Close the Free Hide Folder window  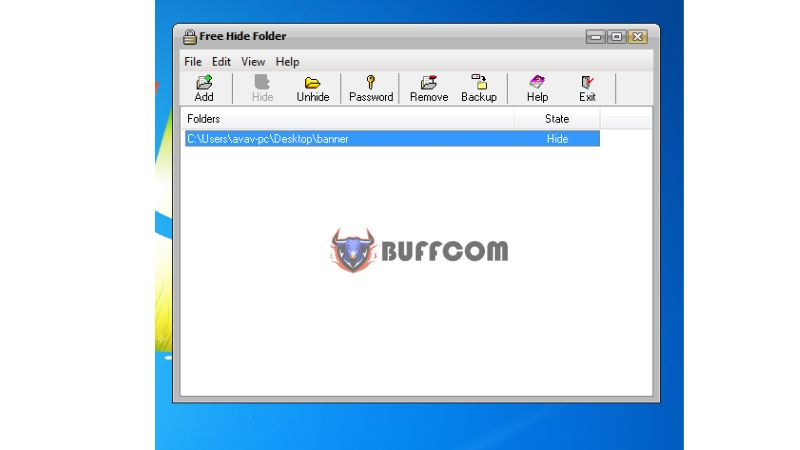(x=638, y=37)
